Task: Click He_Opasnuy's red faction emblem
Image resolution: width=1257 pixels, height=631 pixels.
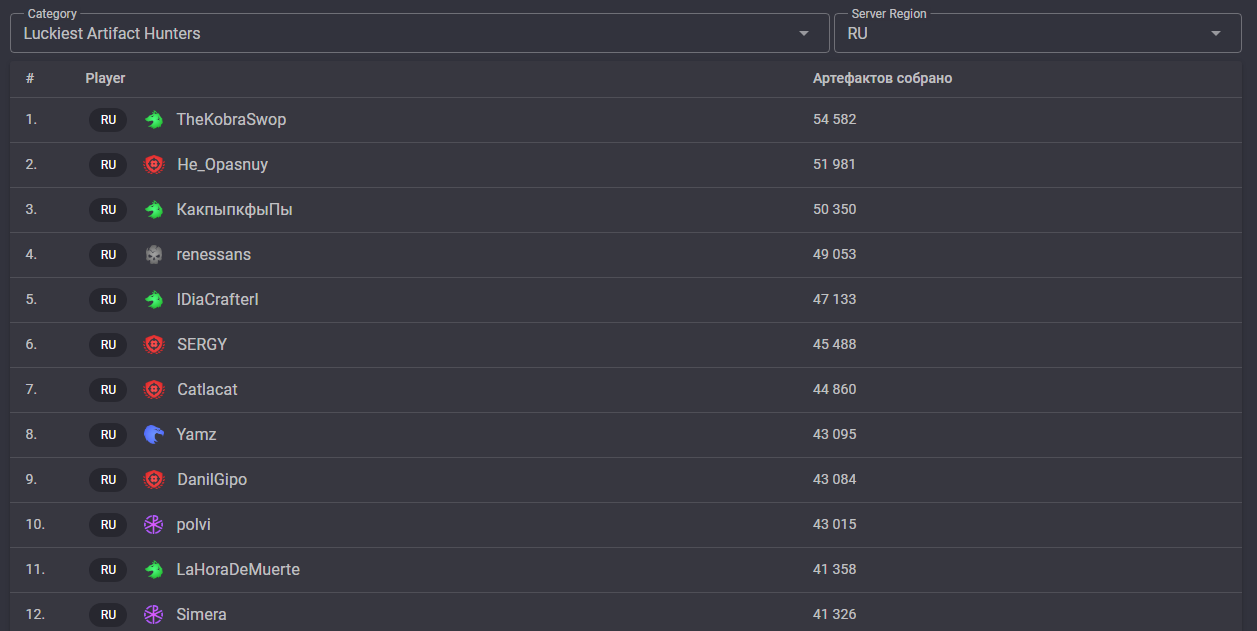Action: (153, 165)
